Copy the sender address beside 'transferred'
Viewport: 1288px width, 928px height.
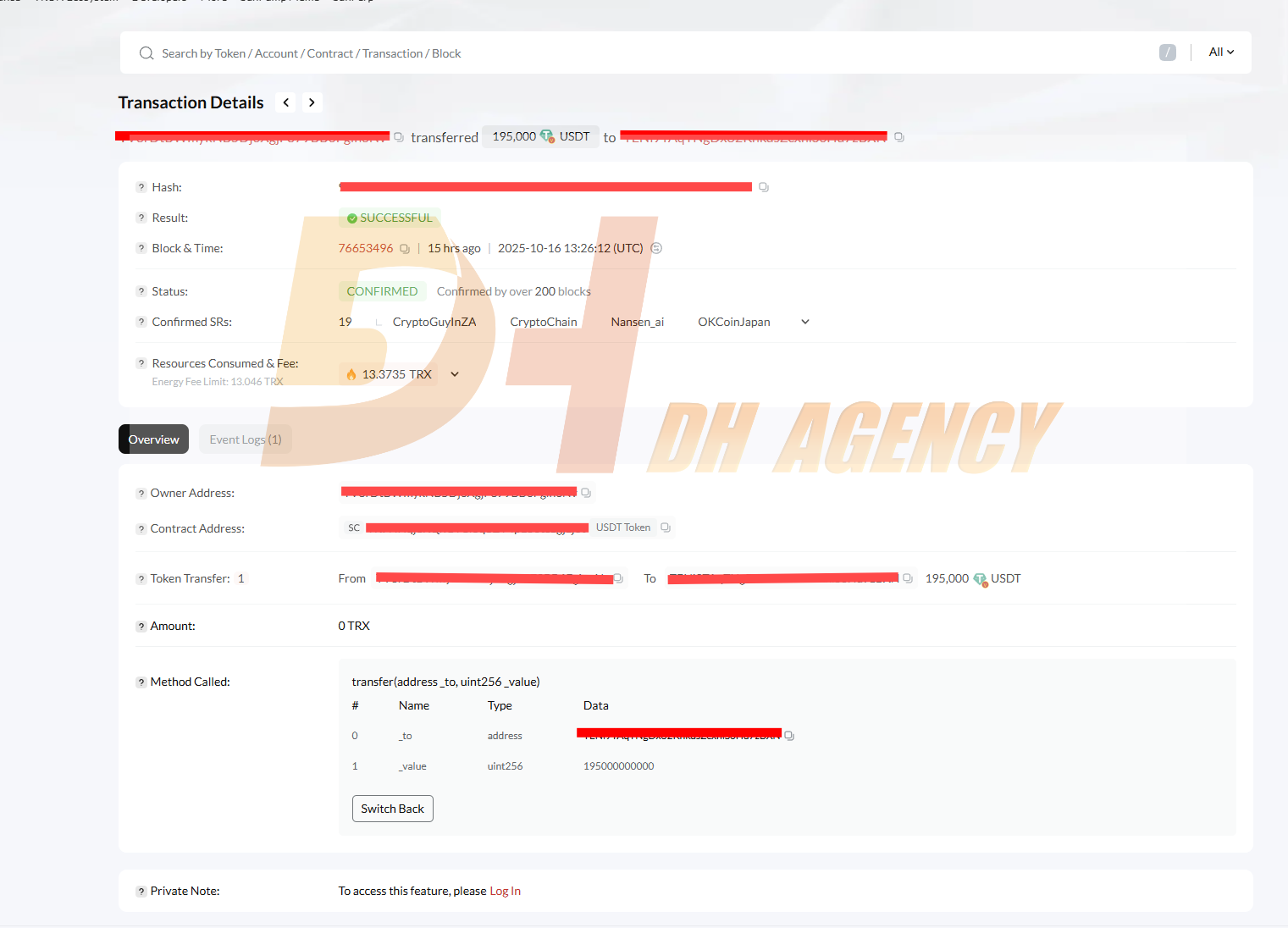point(399,137)
